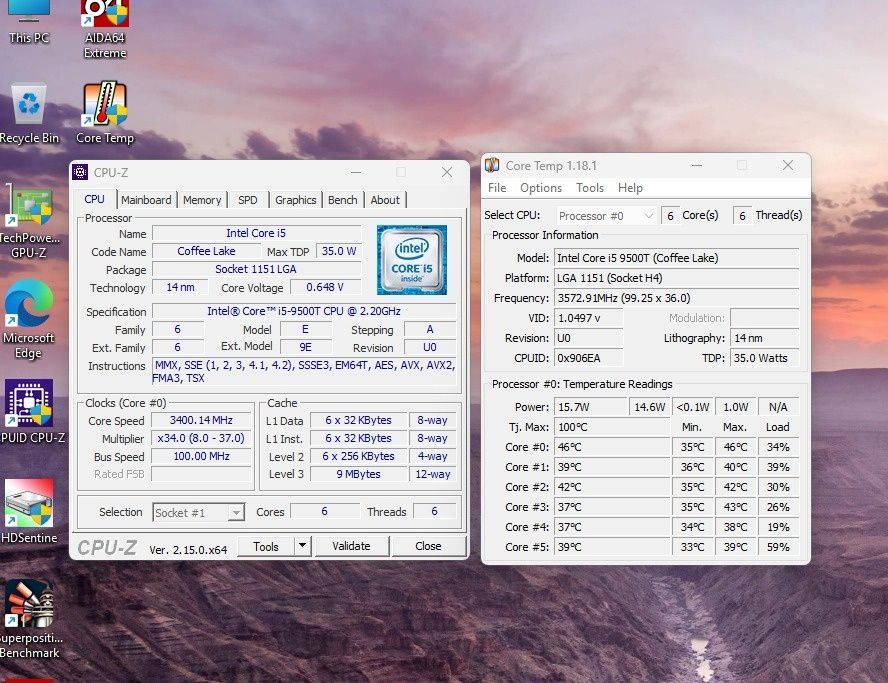
Task: Click the Power reading 15.7W
Action: coord(590,407)
